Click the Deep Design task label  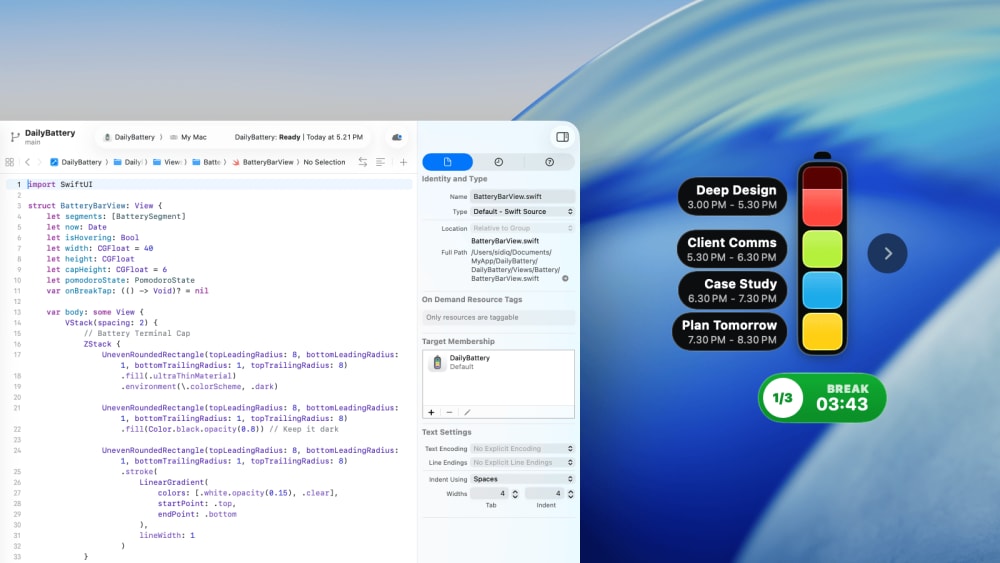tap(732, 196)
